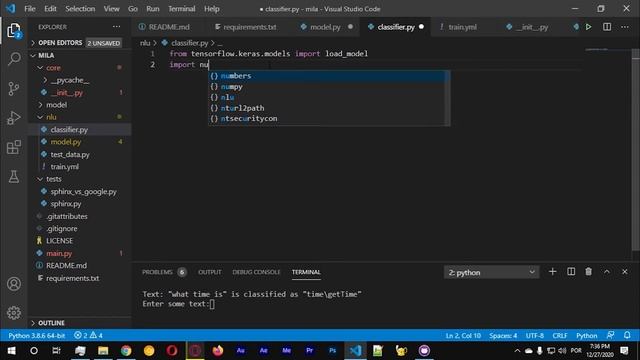Click Ln 2, Col 10 go-to-line indicator
Screen dimensions: 640x360
(x=463, y=335)
